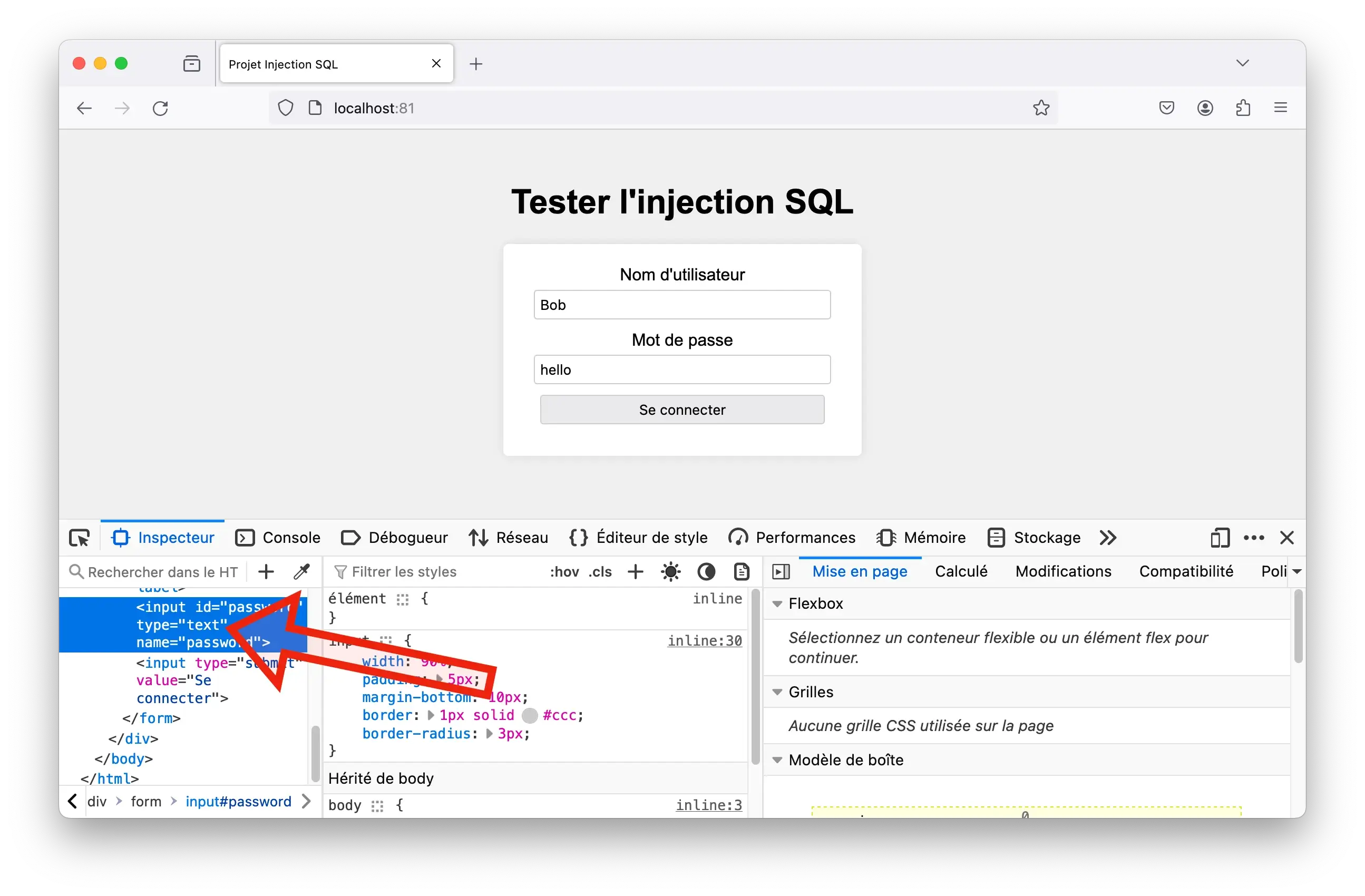Click Se connecter button on the form
The image size is (1365, 896).
[x=682, y=410]
